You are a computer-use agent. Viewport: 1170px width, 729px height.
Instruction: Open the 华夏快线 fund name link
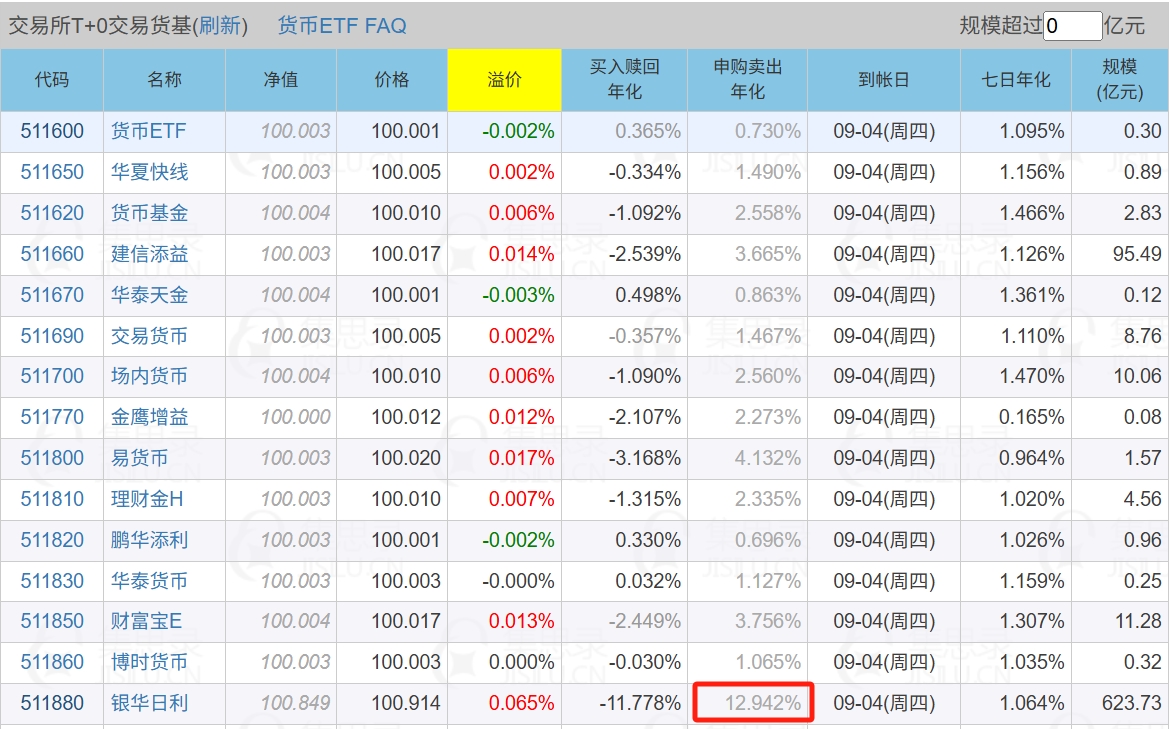click(x=149, y=172)
